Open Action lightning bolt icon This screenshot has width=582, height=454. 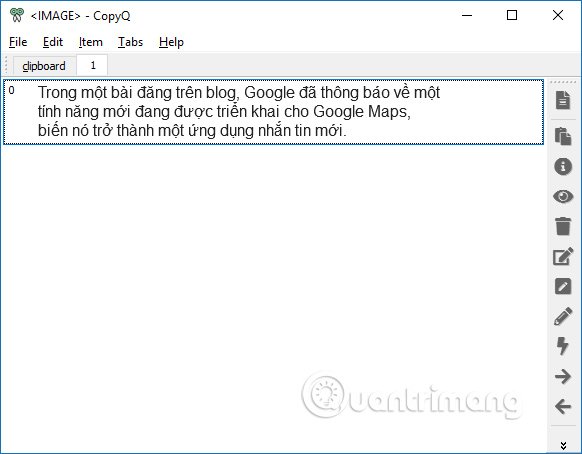click(563, 346)
